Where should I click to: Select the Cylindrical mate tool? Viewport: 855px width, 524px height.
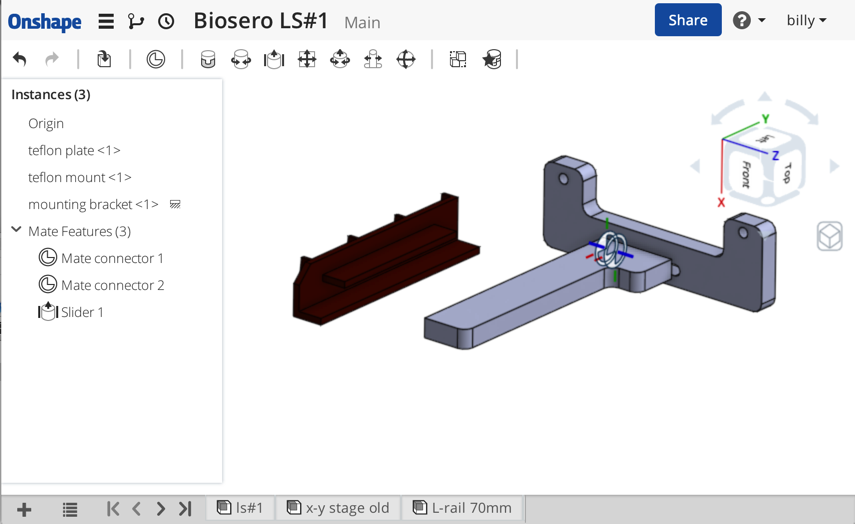coord(340,59)
